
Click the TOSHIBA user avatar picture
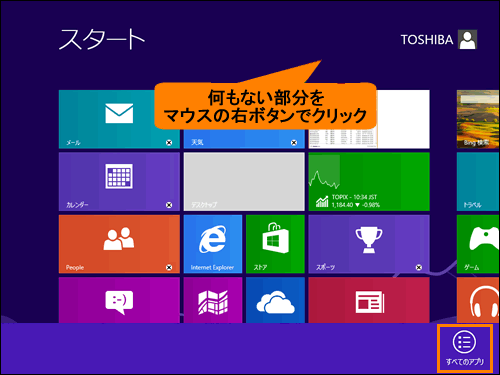[x=468, y=40]
